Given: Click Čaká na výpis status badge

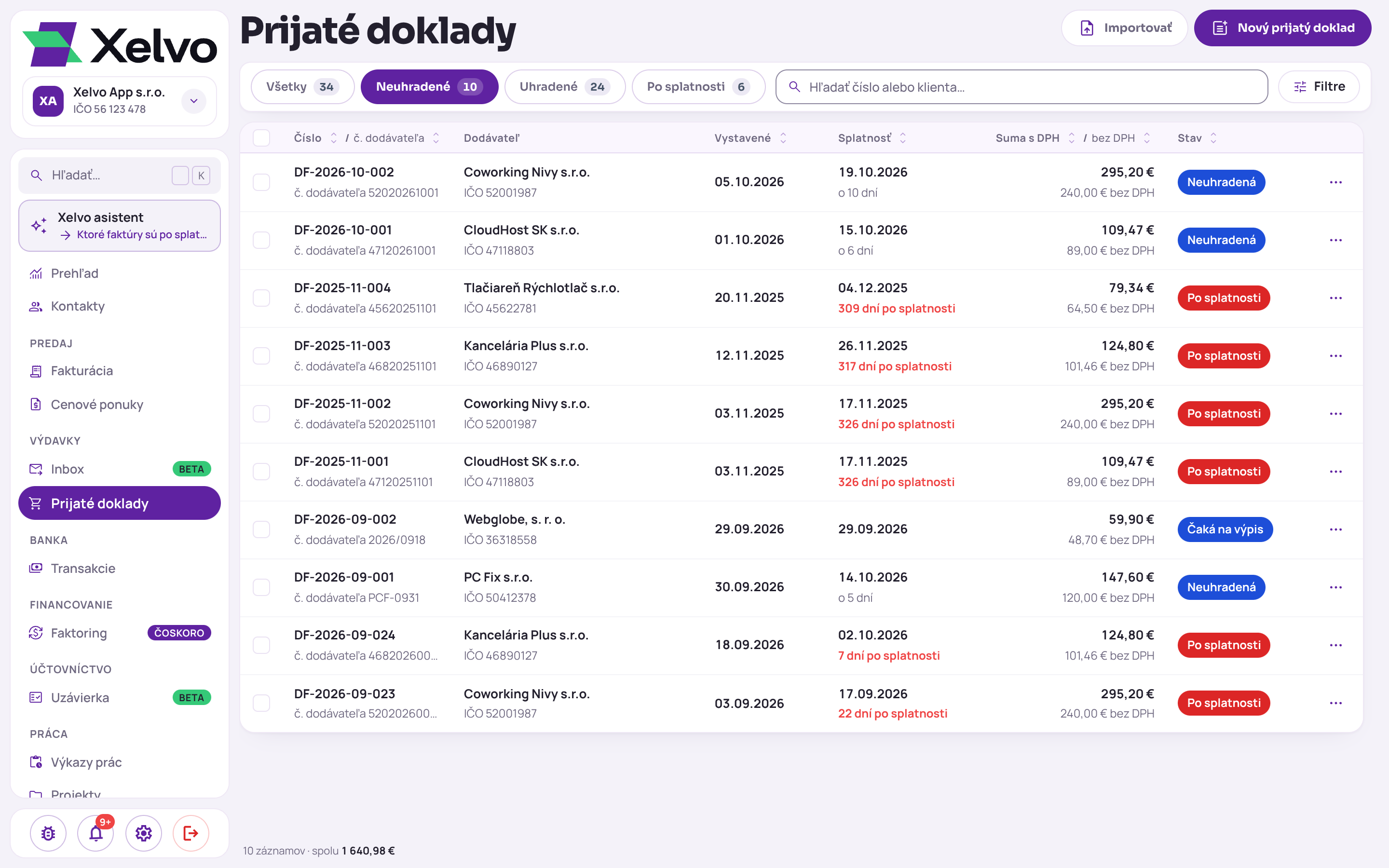Looking at the screenshot, I should [x=1225, y=529].
